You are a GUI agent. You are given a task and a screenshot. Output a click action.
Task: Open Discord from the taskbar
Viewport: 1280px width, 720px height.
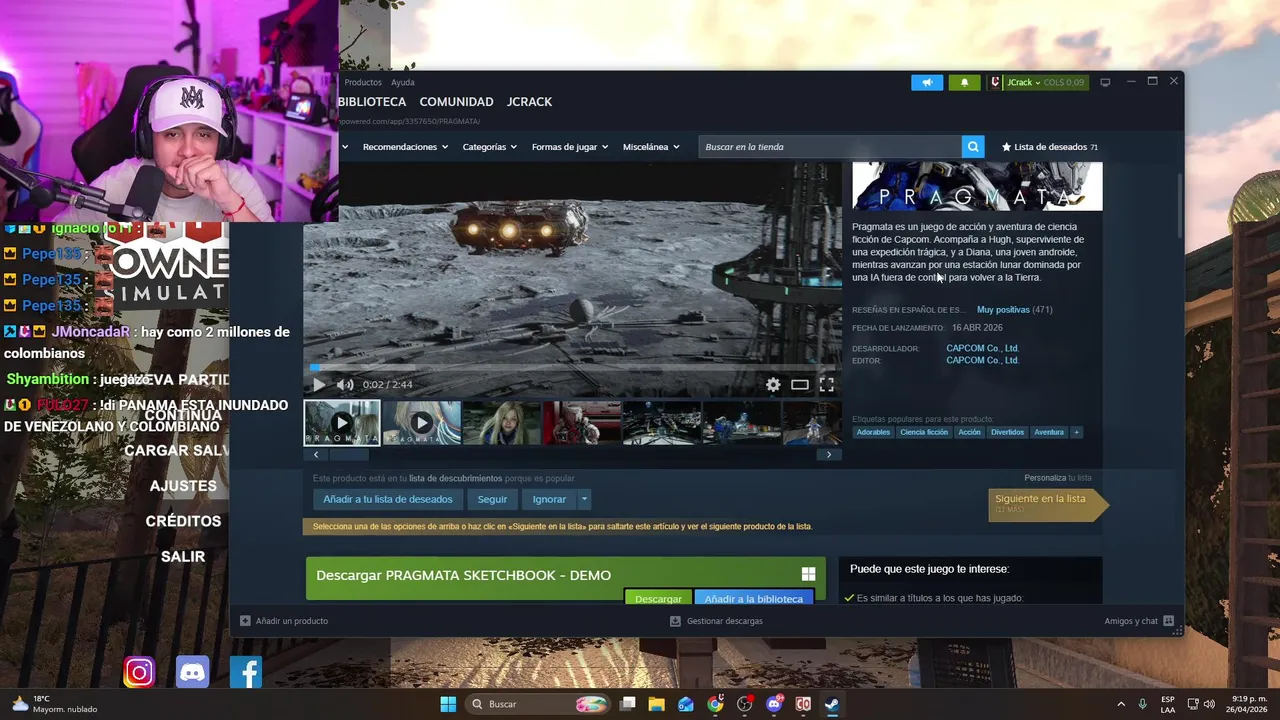click(x=774, y=704)
